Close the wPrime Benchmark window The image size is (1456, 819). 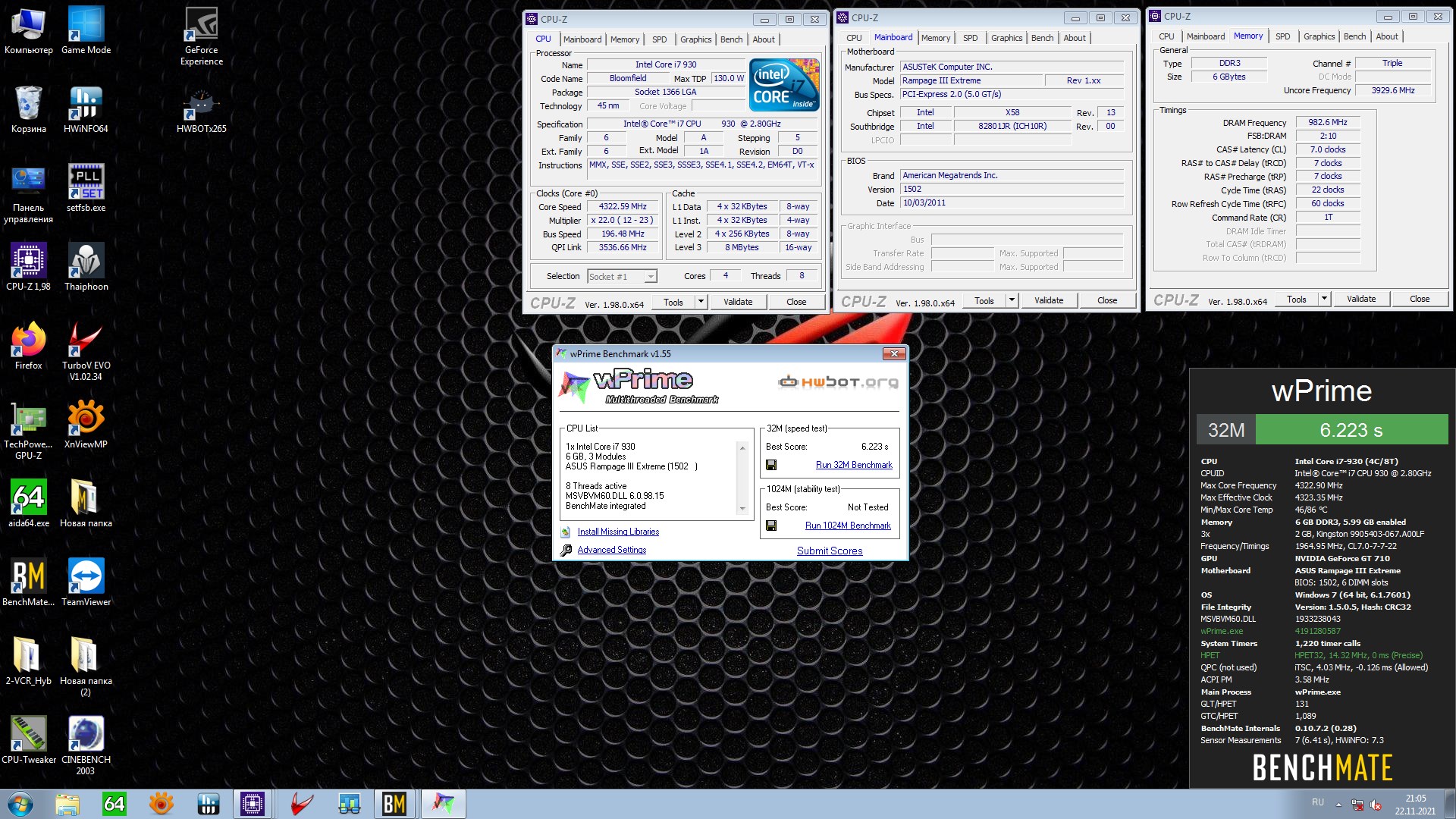click(894, 353)
